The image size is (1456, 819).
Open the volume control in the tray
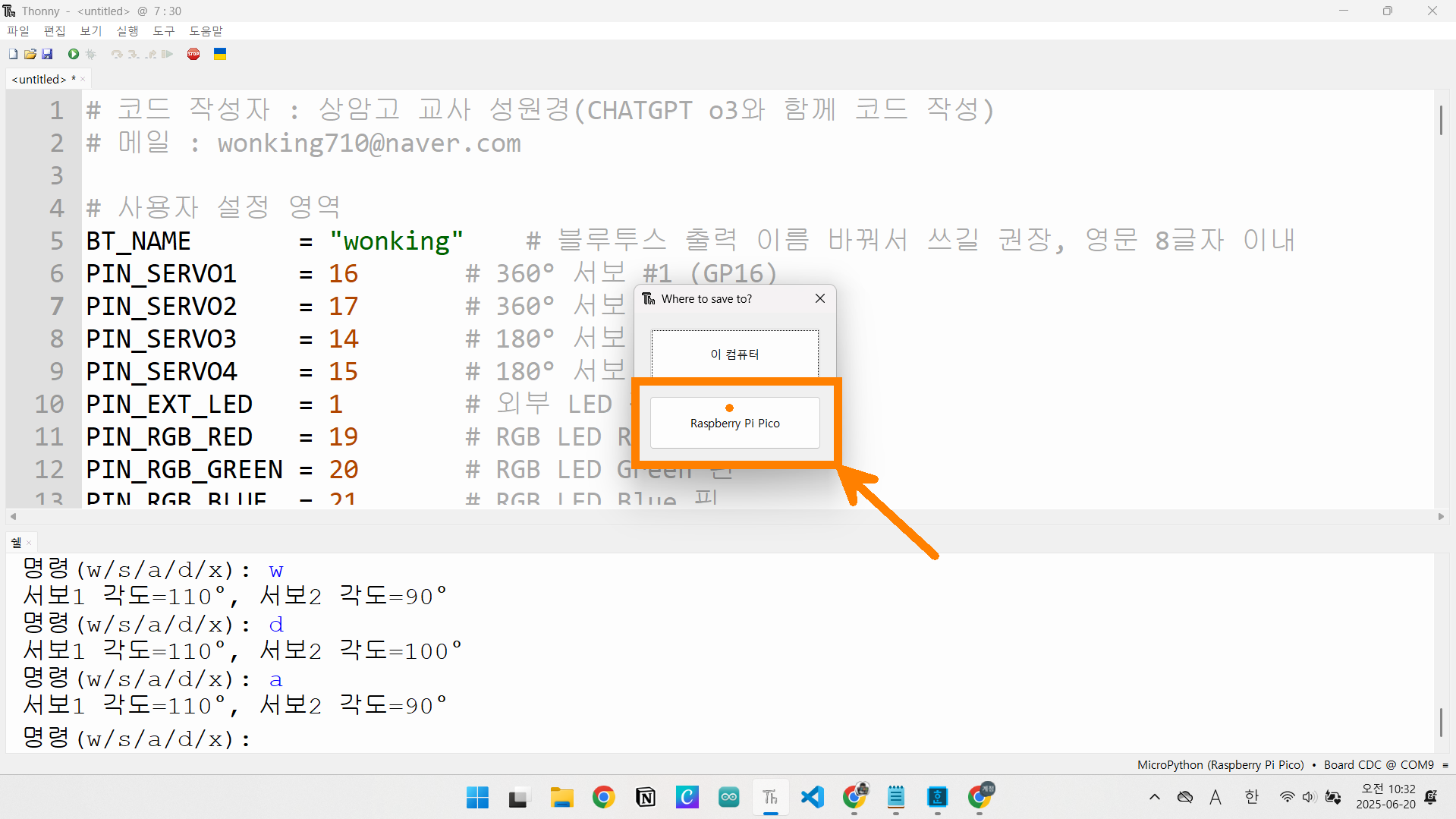[x=1309, y=797]
